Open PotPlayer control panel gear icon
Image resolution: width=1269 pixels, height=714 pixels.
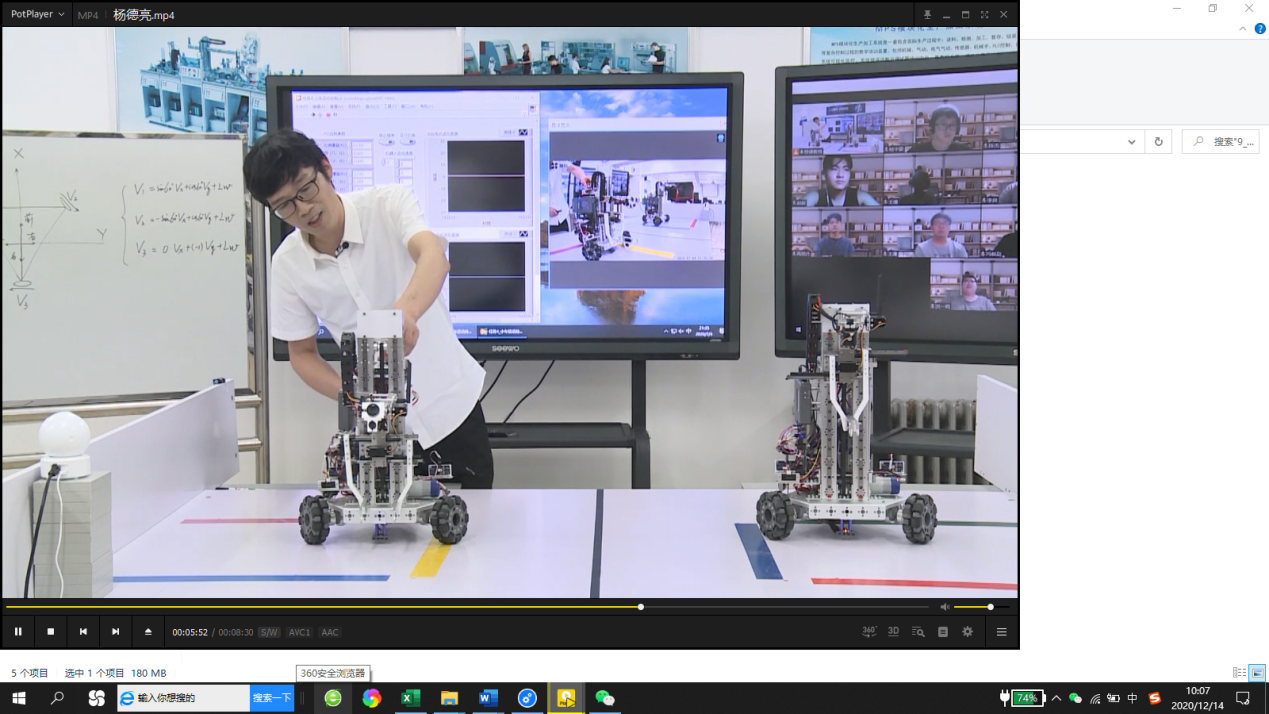(967, 632)
